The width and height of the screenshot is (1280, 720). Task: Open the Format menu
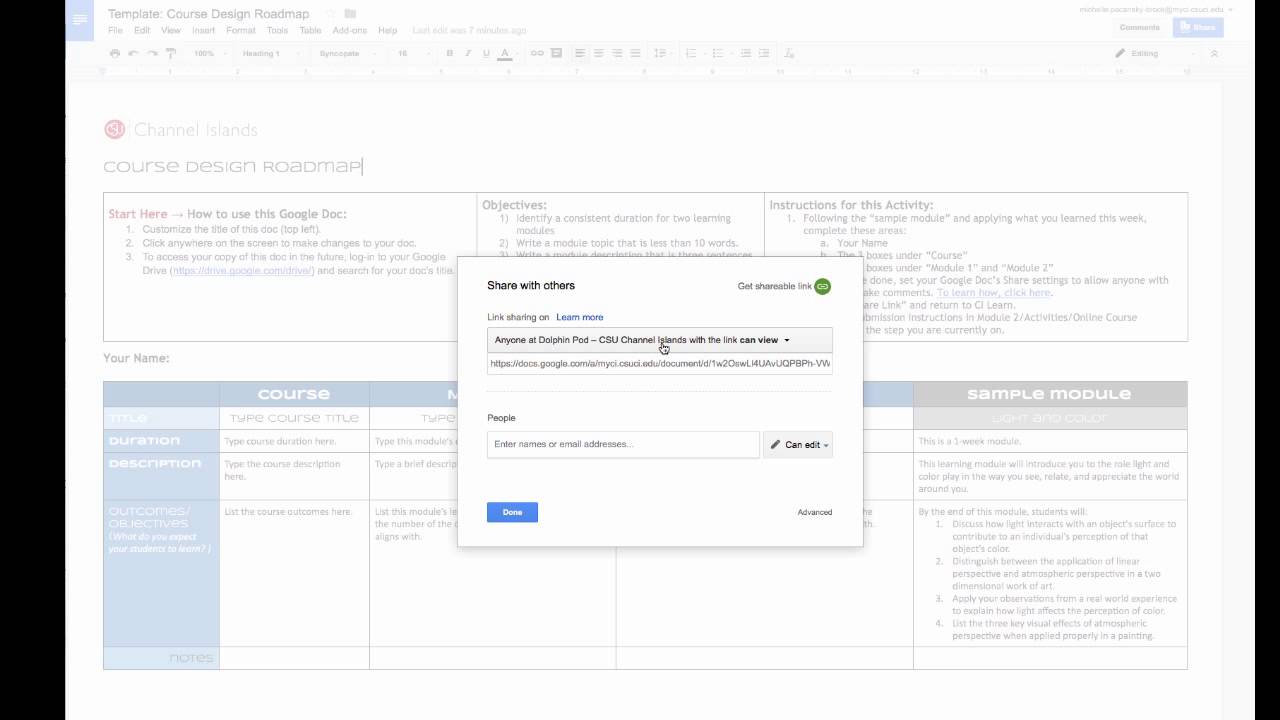coord(241,31)
